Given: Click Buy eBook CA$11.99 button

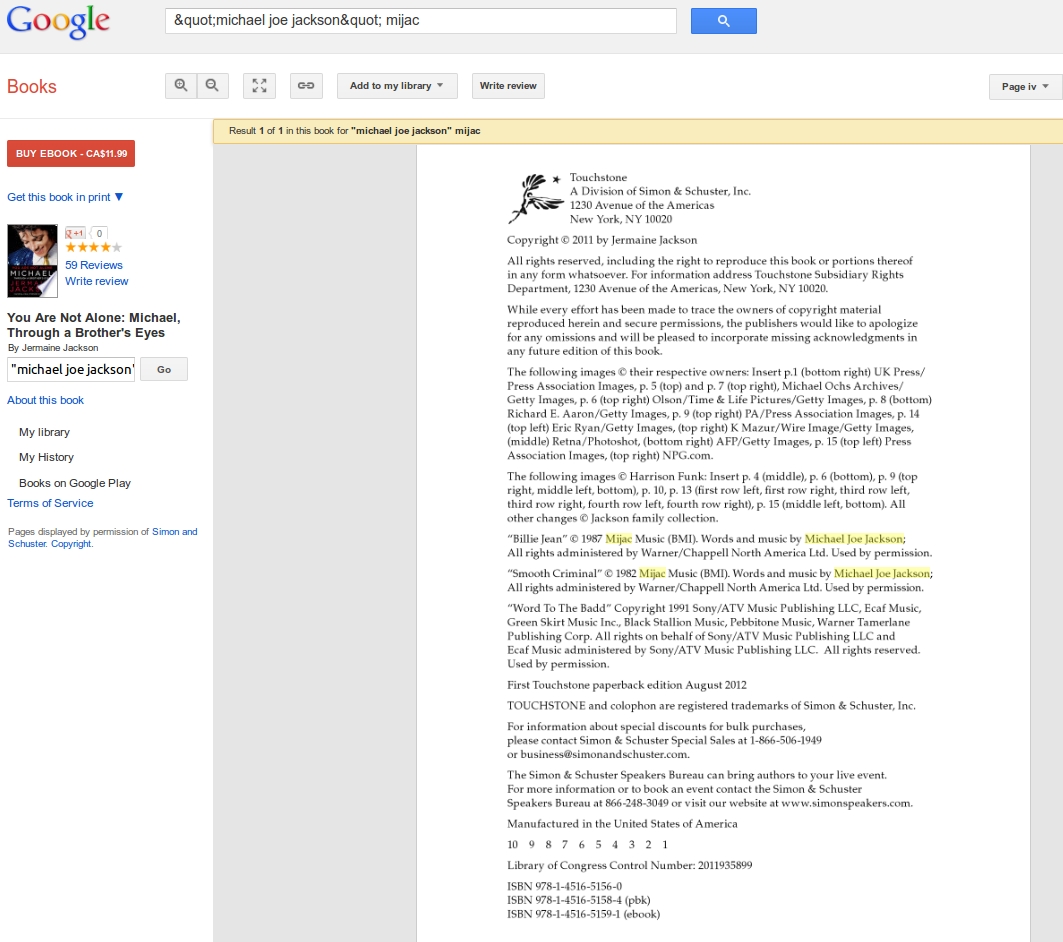Looking at the screenshot, I should pyautogui.click(x=71, y=153).
